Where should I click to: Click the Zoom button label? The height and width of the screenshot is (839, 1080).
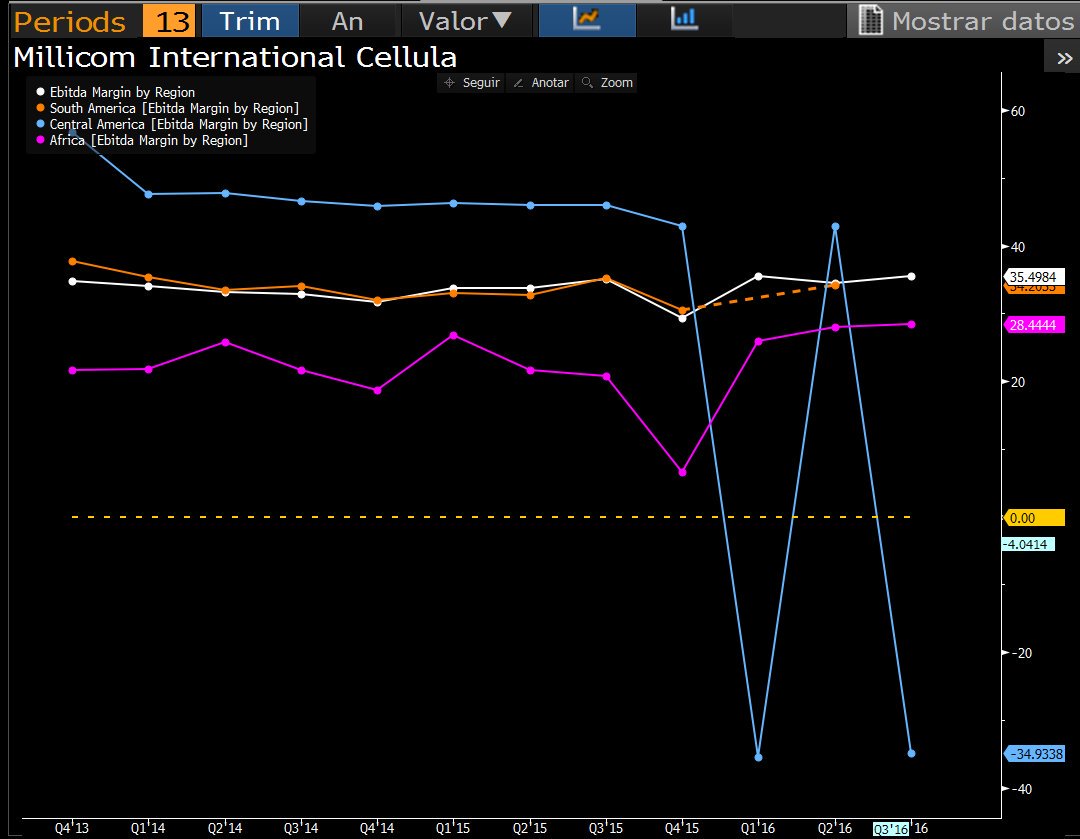coord(616,83)
